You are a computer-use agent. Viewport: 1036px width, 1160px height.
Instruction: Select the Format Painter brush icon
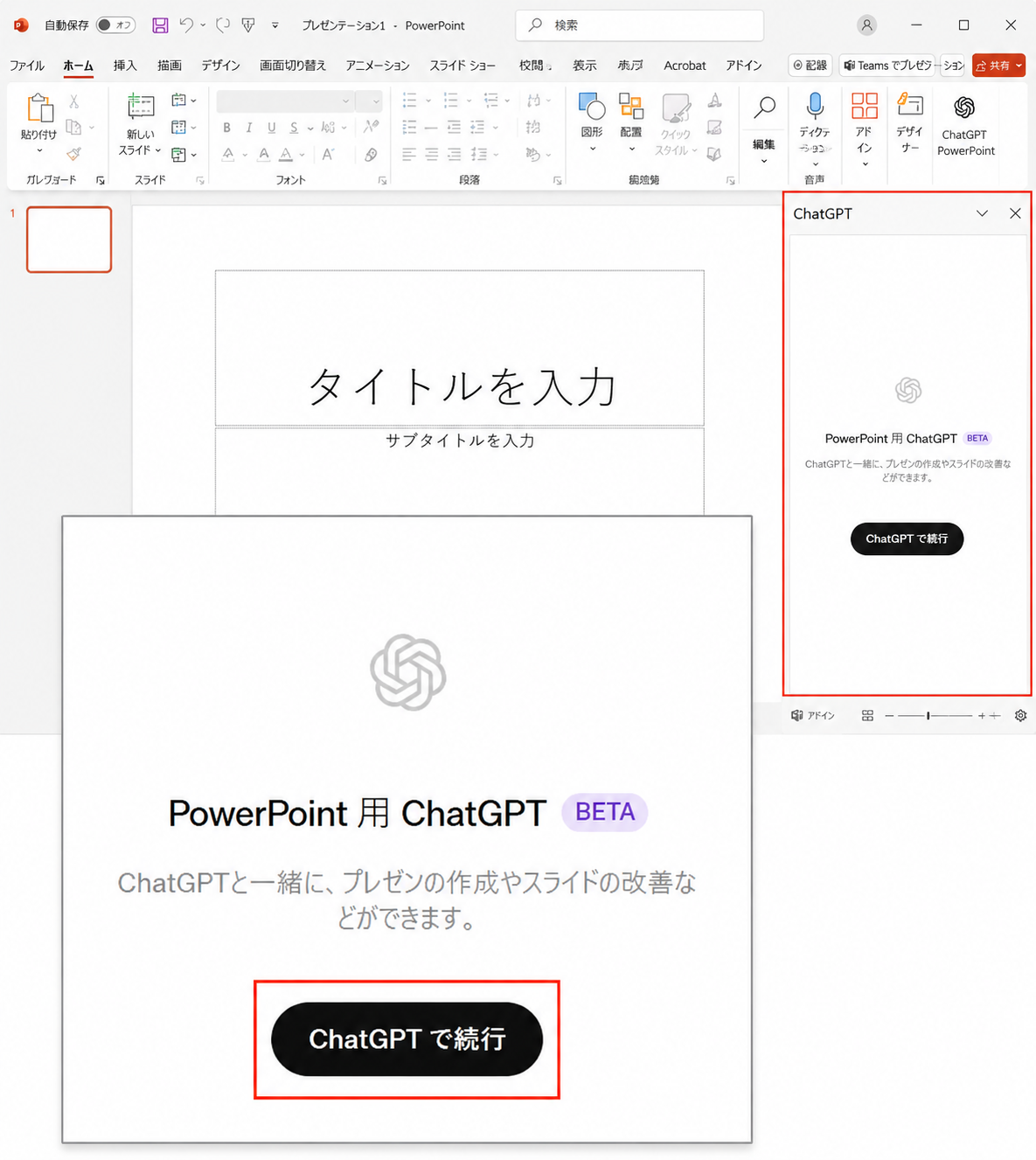click(x=74, y=154)
